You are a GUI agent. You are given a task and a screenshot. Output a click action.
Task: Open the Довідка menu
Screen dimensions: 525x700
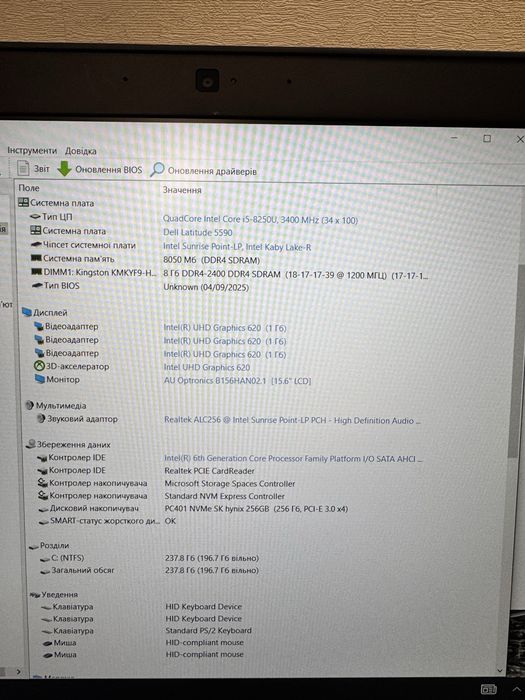(x=81, y=151)
